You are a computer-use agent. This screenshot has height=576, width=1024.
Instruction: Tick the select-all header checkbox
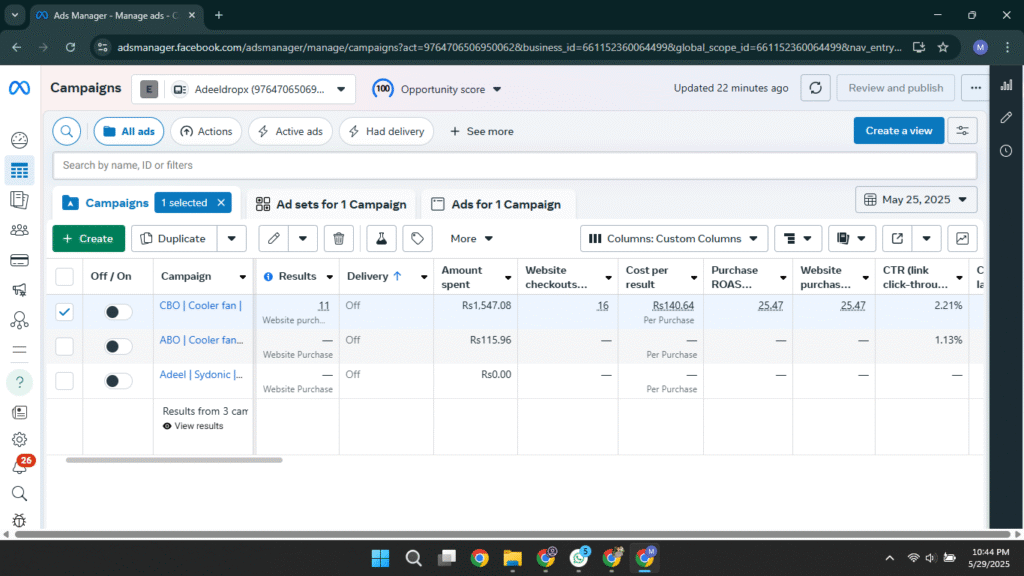(64, 276)
